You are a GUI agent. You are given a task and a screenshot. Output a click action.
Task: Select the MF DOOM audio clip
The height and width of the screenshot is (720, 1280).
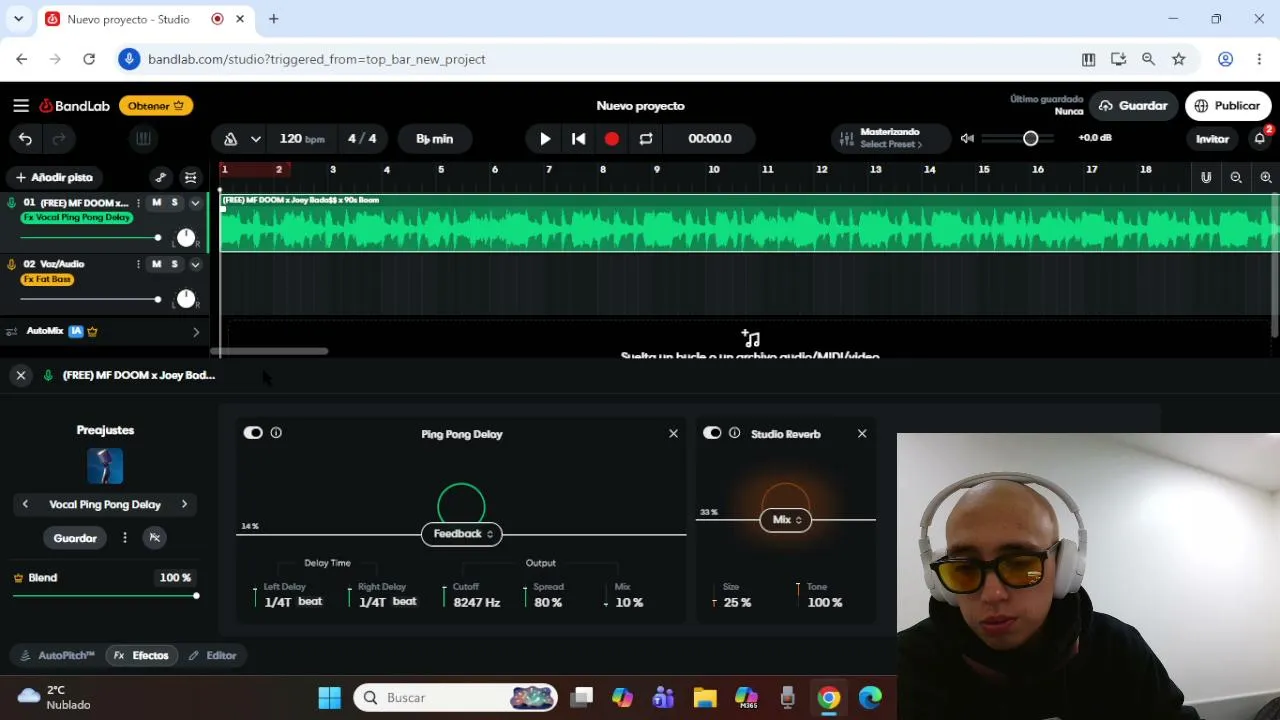(748, 222)
